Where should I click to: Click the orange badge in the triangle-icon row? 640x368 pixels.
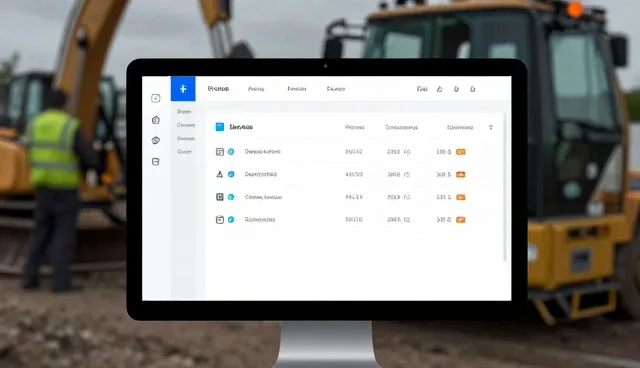pos(461,175)
